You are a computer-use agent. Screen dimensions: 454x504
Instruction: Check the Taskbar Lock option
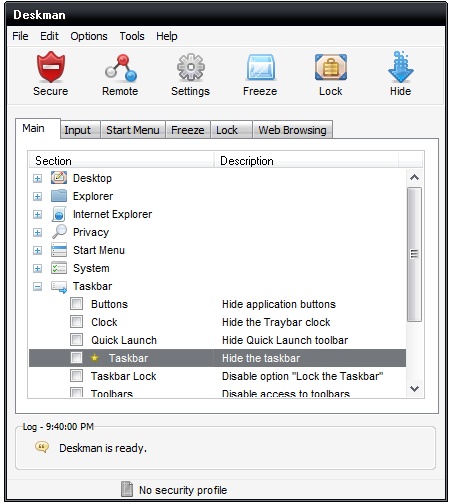(x=77, y=376)
